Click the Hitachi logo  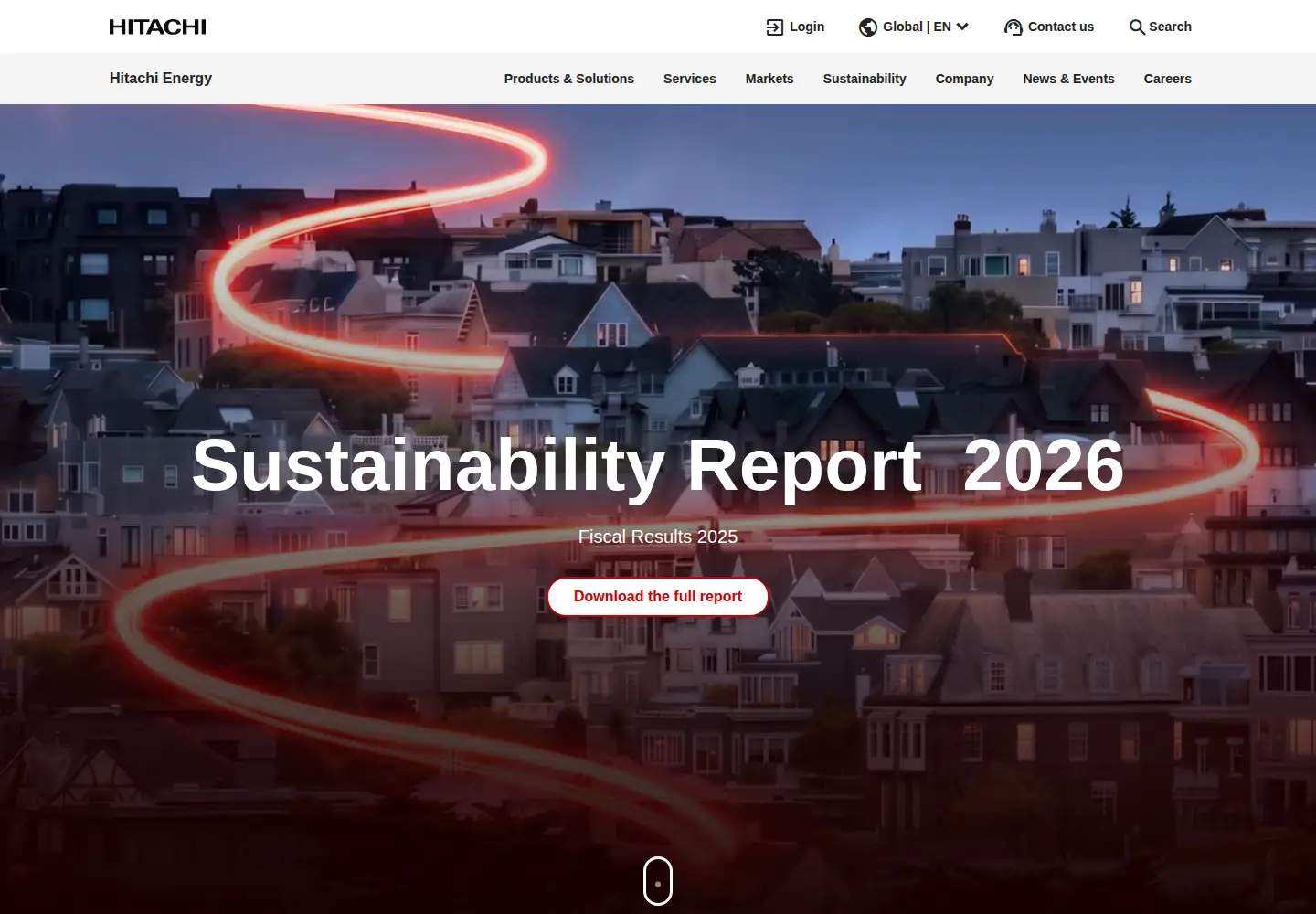pos(157,27)
